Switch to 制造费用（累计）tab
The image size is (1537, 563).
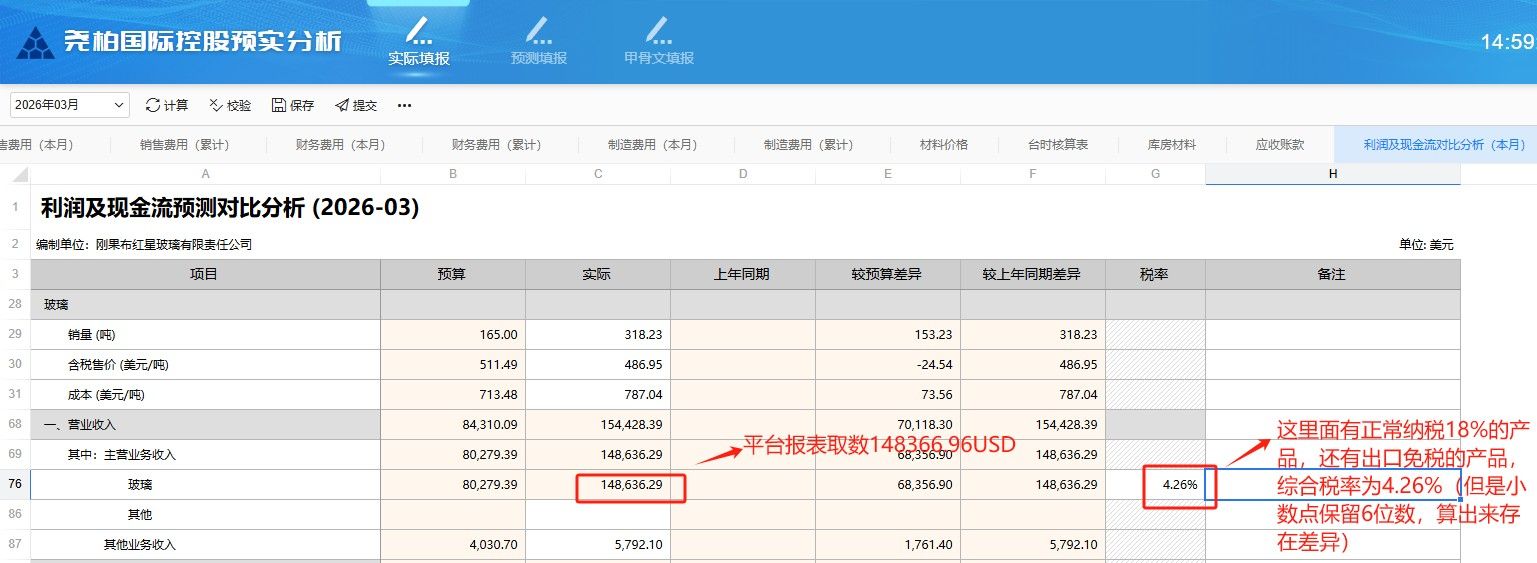[x=809, y=145]
